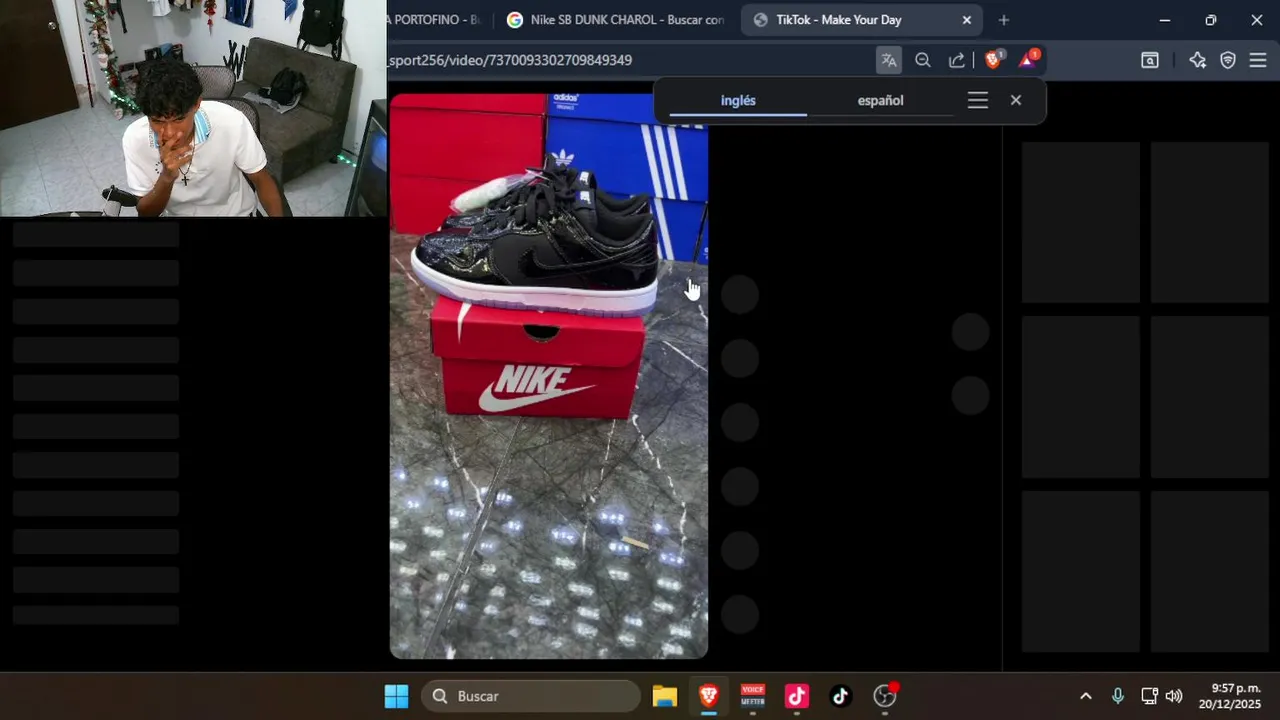Open Brave Shields lion icon
The width and height of the screenshot is (1280, 720).
[x=993, y=59]
